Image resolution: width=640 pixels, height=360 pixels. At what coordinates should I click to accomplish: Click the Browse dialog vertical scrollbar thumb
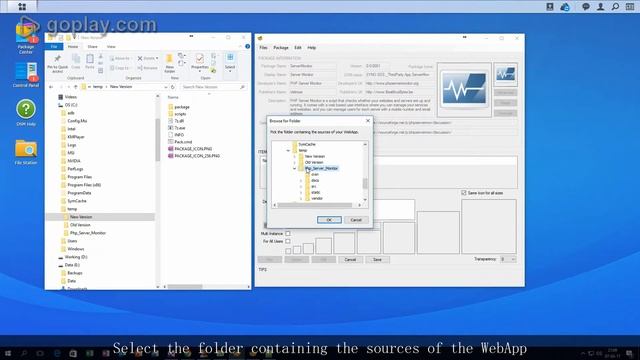365,184
